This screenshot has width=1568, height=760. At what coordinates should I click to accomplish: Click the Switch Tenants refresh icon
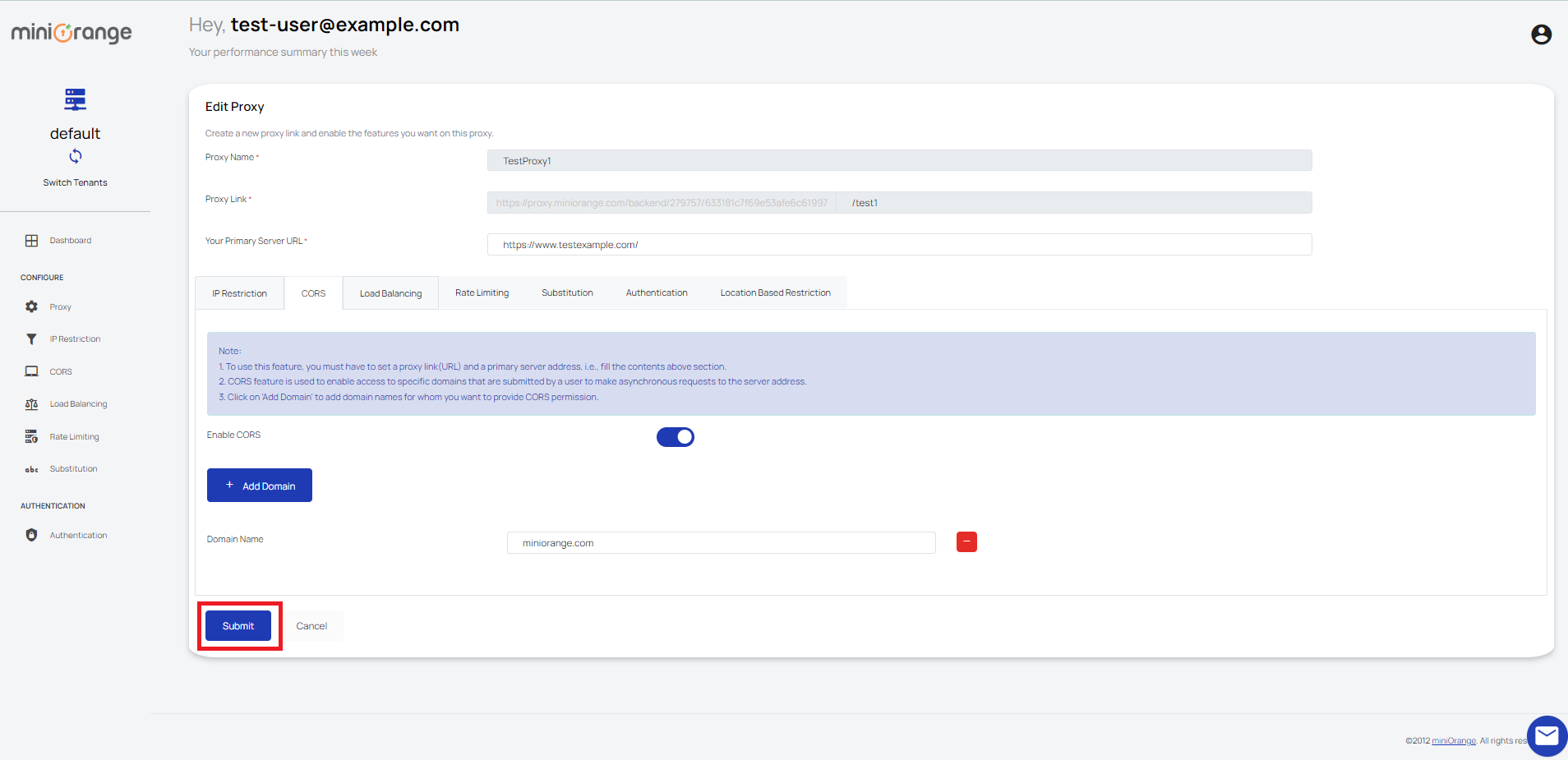pyautogui.click(x=75, y=156)
